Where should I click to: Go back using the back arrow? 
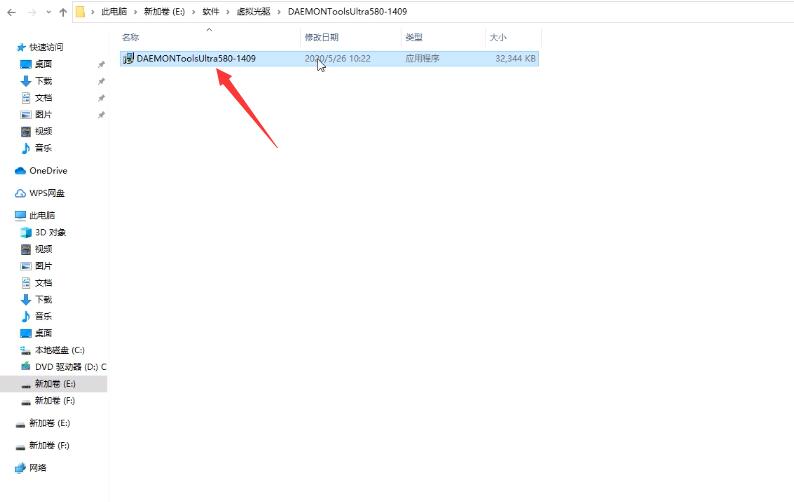point(11,12)
